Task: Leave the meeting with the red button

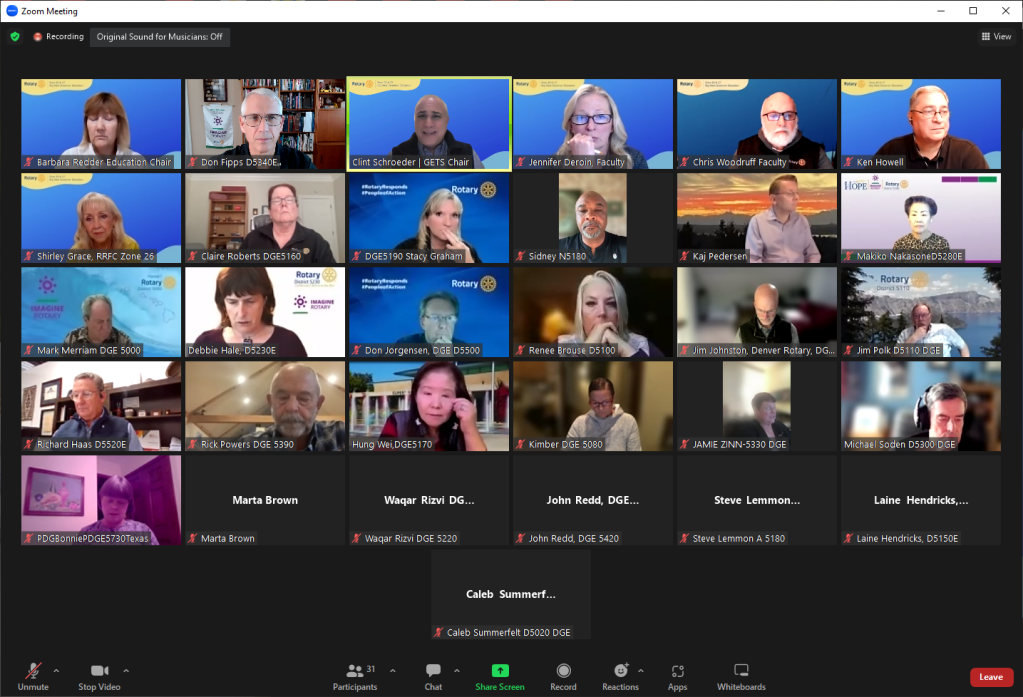Action: (991, 677)
